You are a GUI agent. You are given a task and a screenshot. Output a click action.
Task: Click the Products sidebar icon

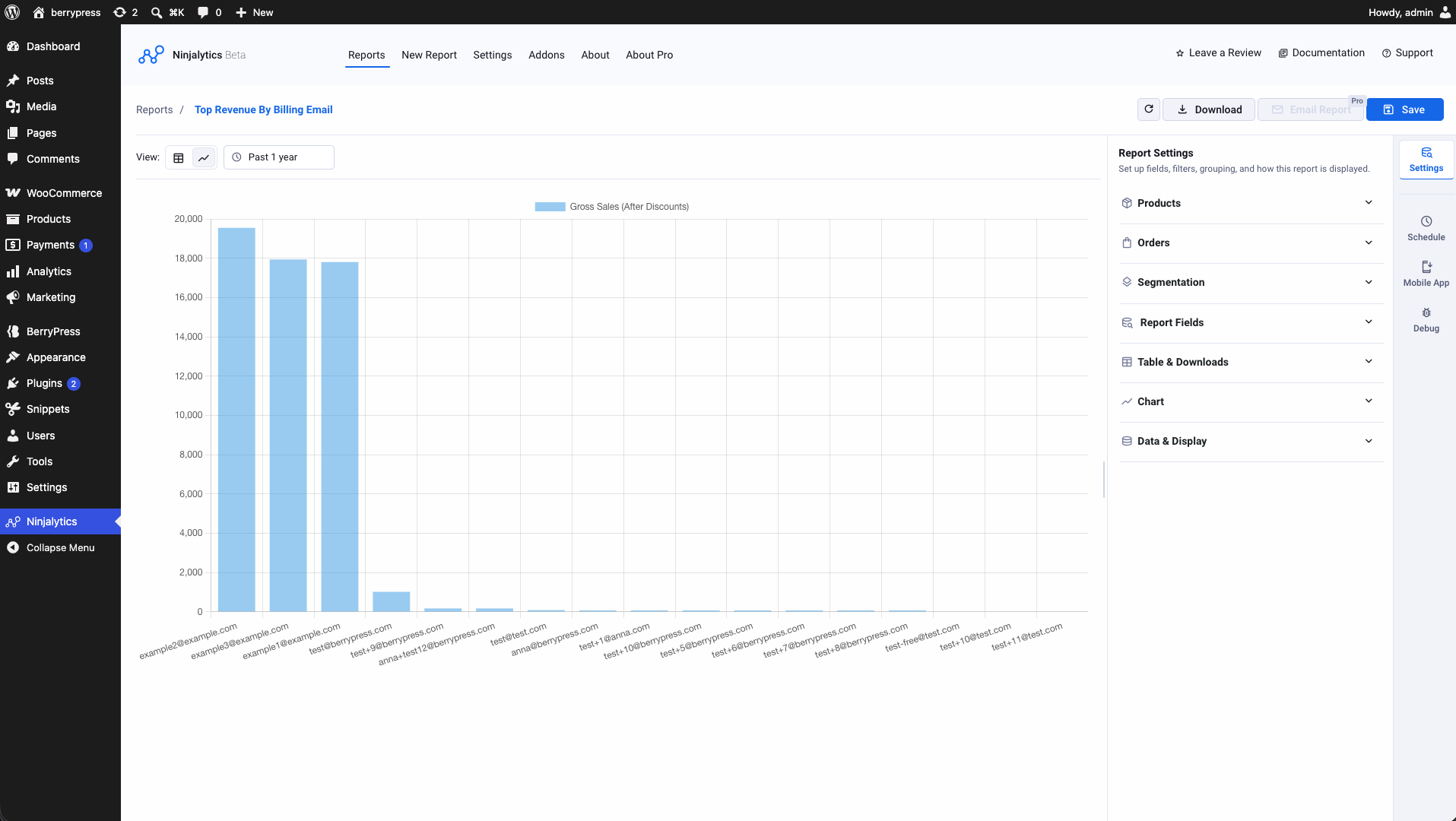coord(13,219)
